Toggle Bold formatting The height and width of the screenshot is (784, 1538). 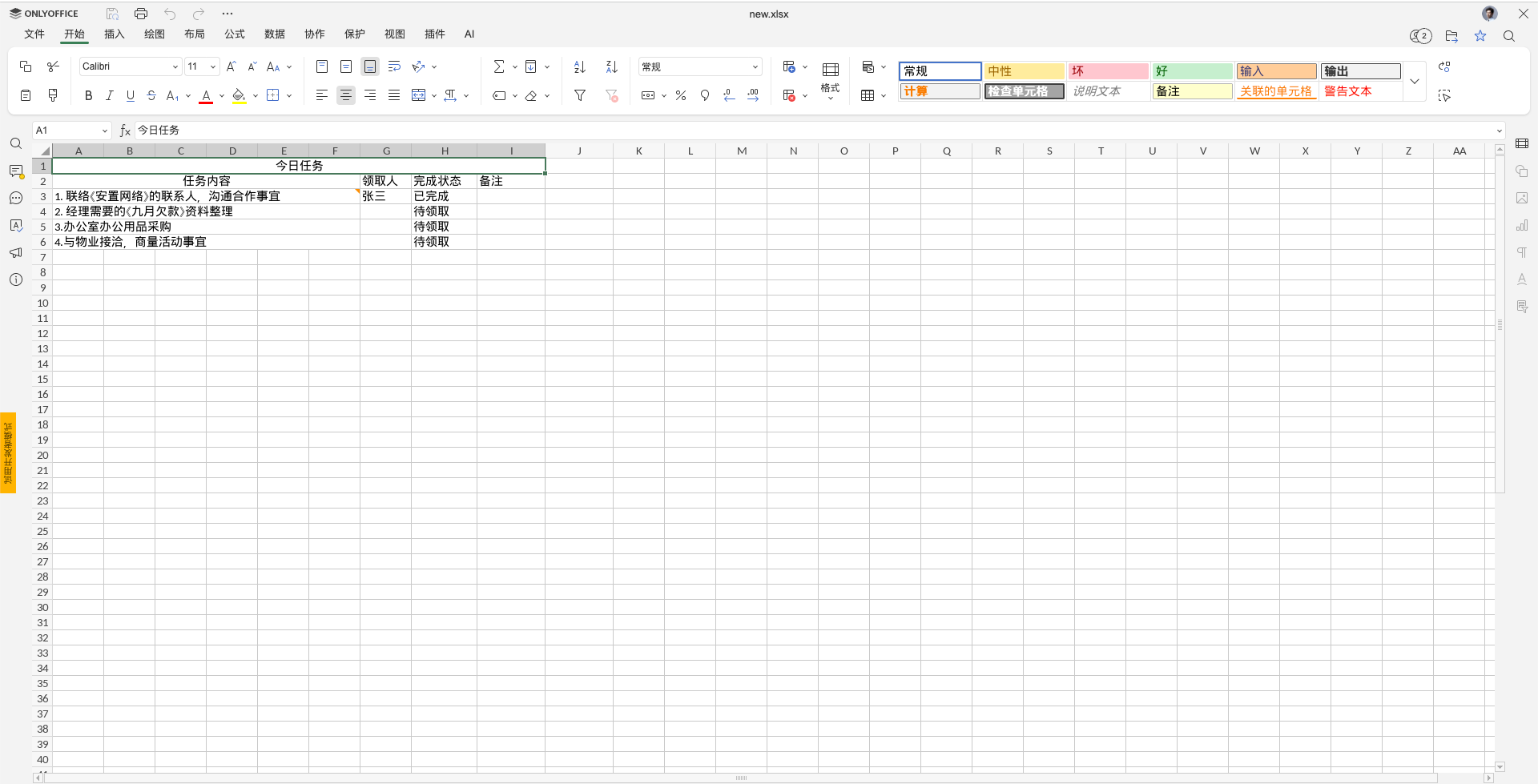(88, 95)
